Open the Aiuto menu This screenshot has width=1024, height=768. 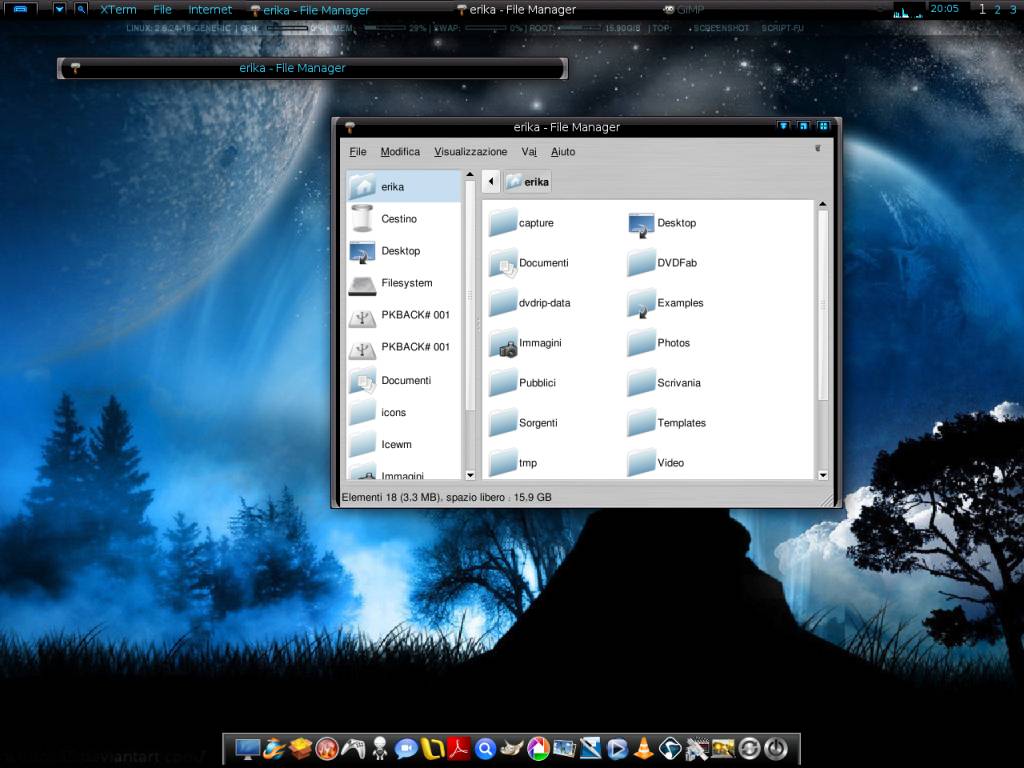[x=563, y=152]
